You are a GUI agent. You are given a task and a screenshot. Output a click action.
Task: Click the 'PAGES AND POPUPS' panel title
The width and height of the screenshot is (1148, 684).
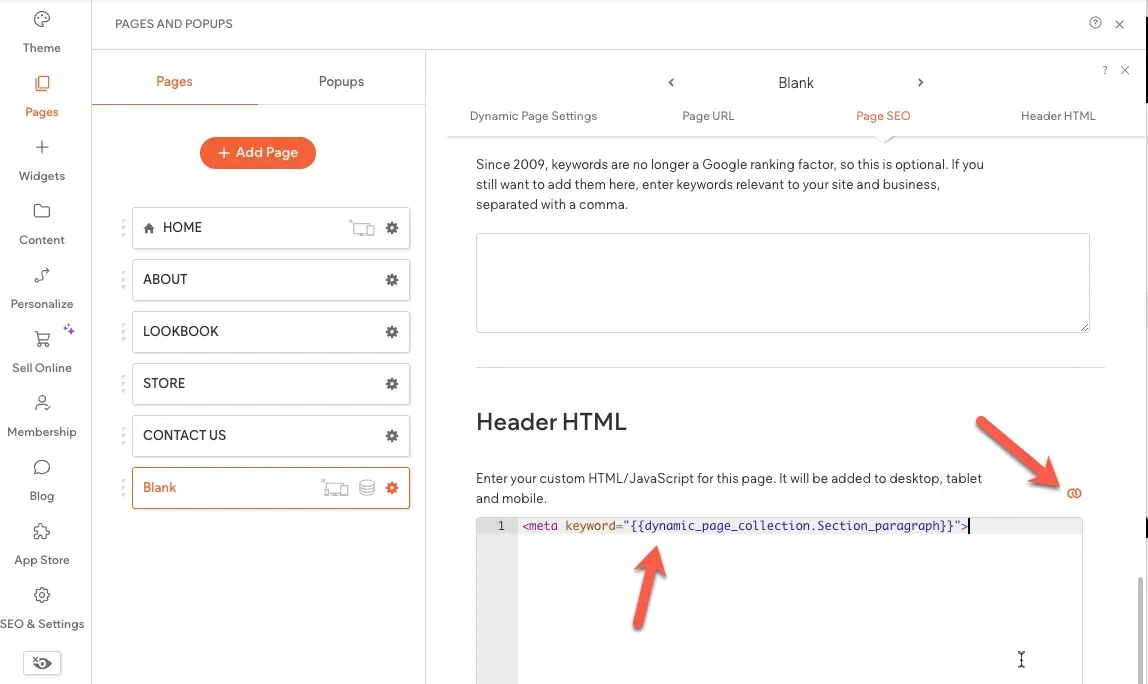(174, 23)
